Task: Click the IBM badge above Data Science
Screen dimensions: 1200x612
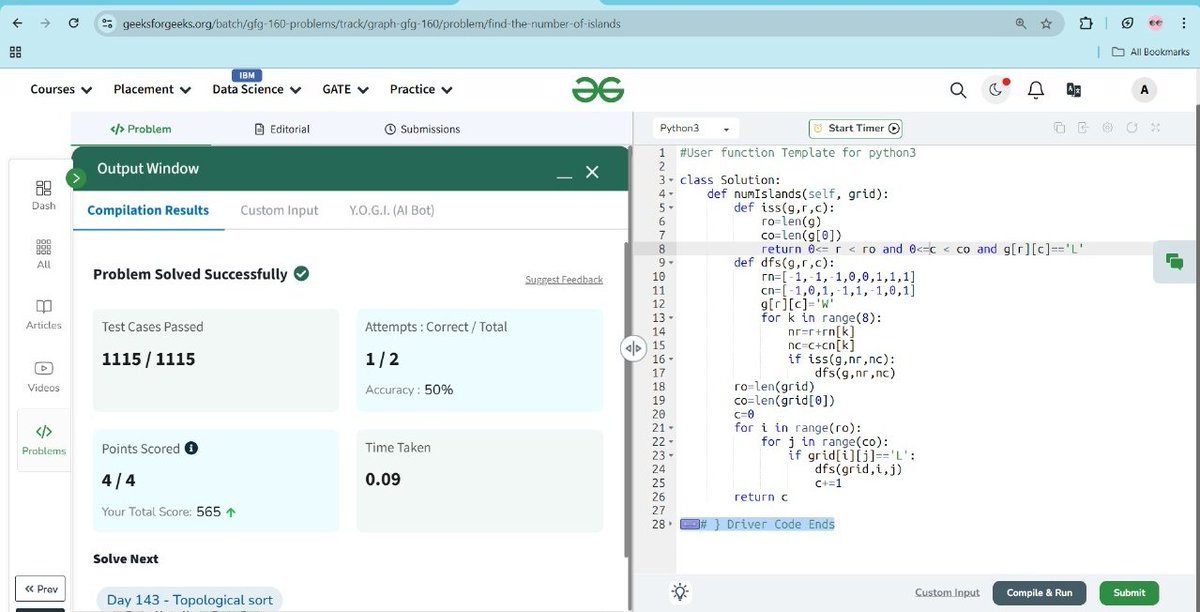Action: (x=246, y=76)
